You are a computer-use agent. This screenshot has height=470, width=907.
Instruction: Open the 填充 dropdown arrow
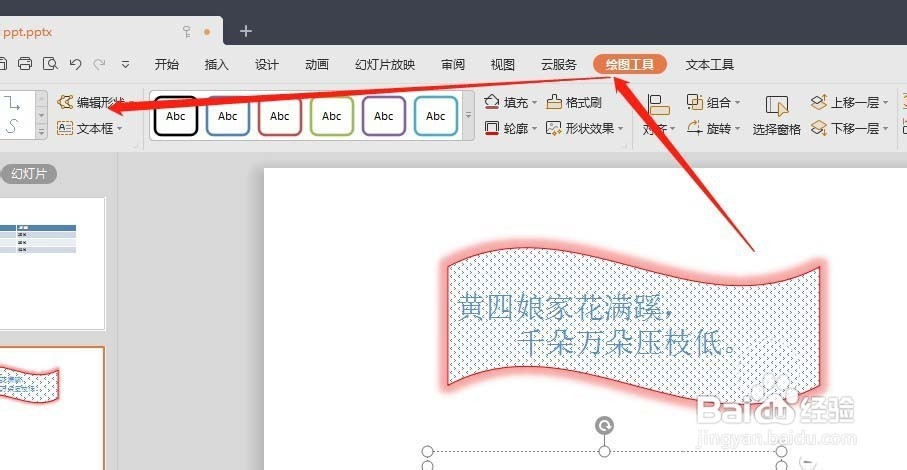pos(534,103)
